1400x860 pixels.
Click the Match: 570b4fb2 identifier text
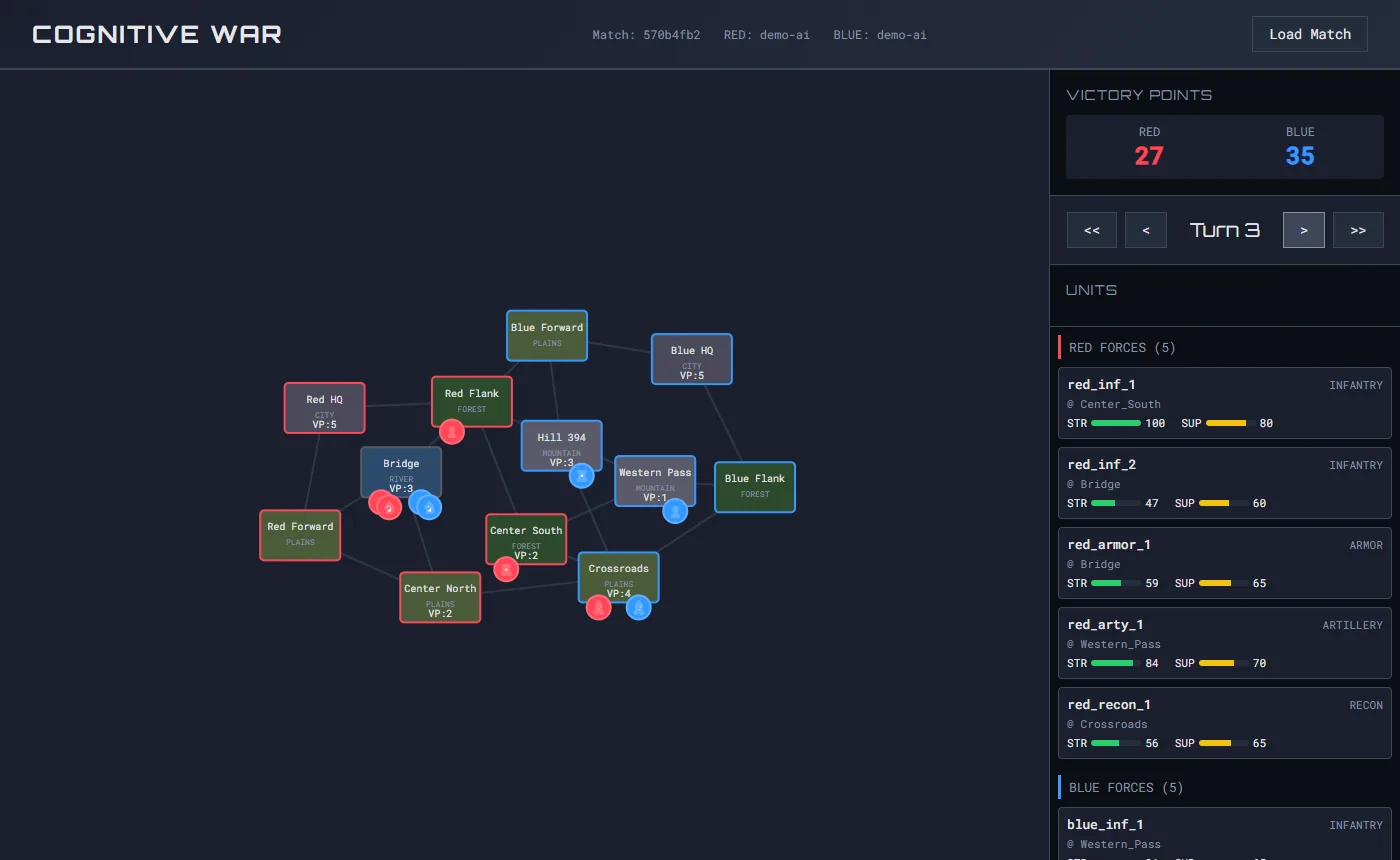tap(646, 35)
